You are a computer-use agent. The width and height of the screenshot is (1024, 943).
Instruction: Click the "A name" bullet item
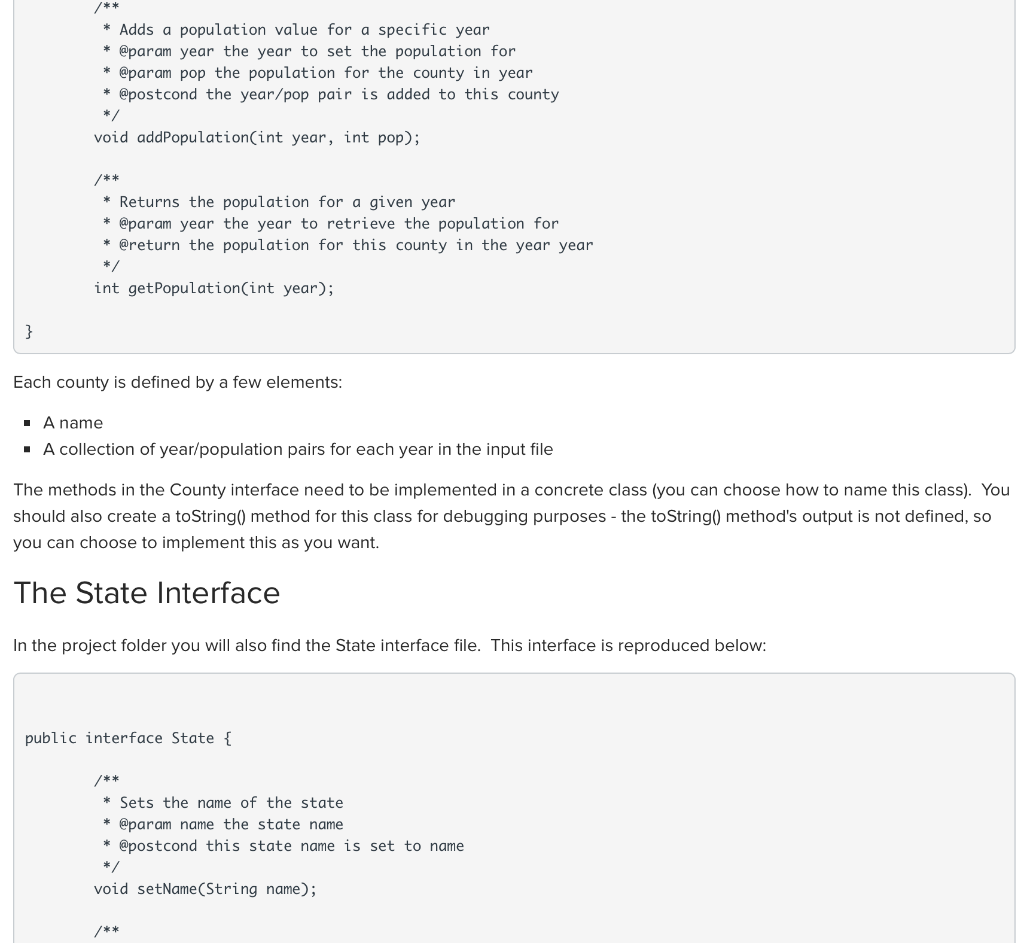pos(72,423)
